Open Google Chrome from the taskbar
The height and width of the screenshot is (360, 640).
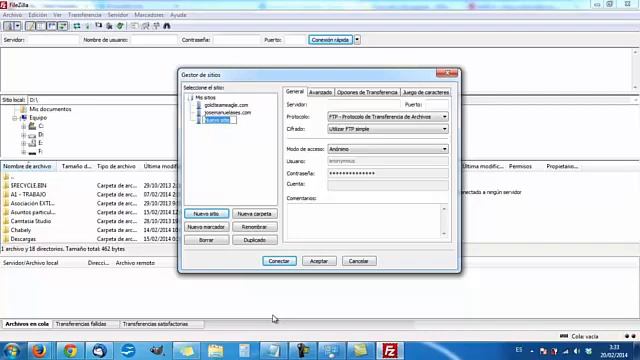click(70, 351)
